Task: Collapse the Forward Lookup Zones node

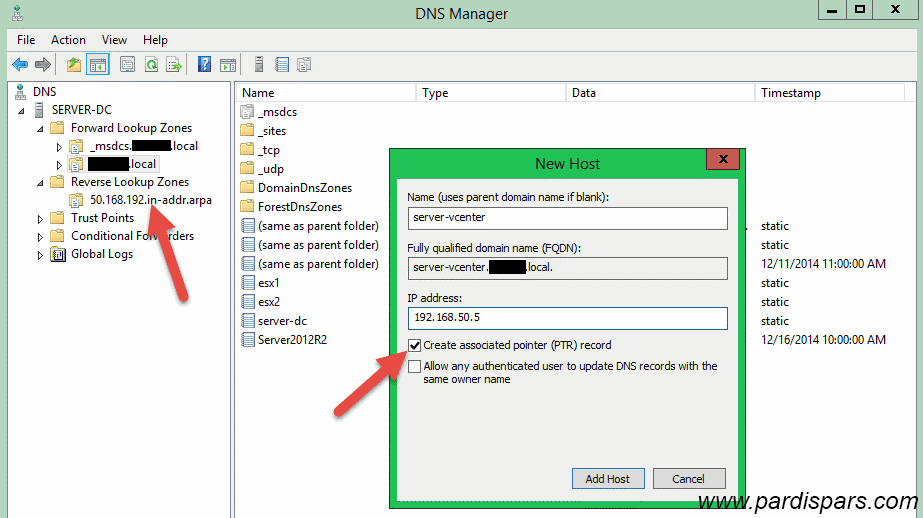Action: (x=41, y=128)
